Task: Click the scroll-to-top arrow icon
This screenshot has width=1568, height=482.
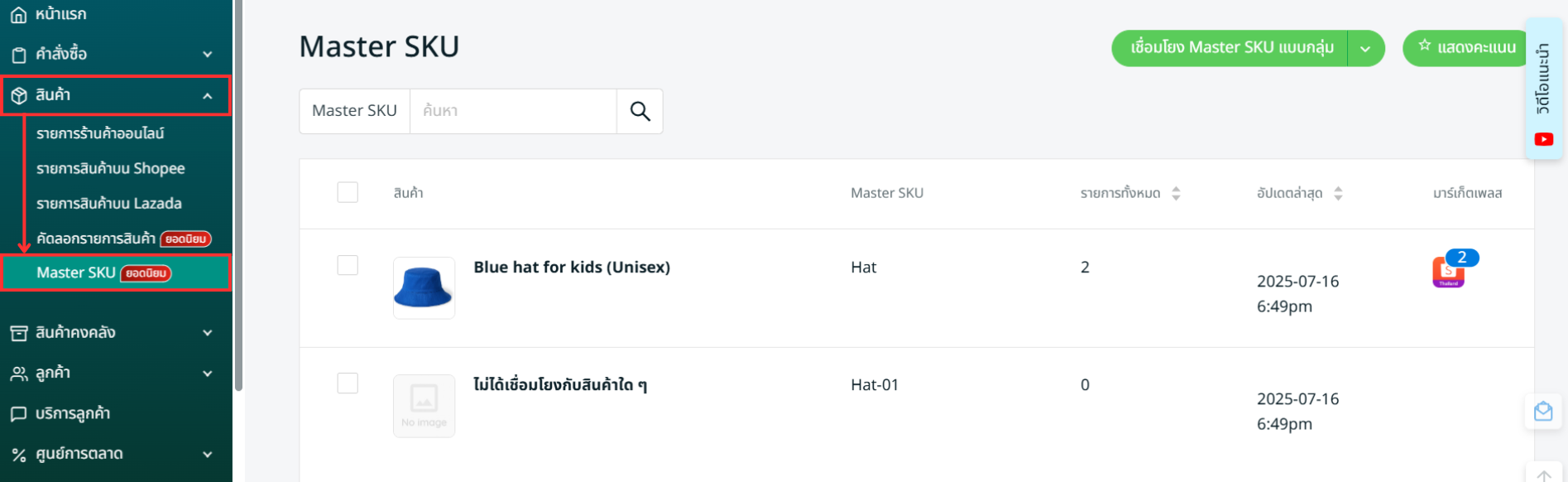Action: [1543, 475]
